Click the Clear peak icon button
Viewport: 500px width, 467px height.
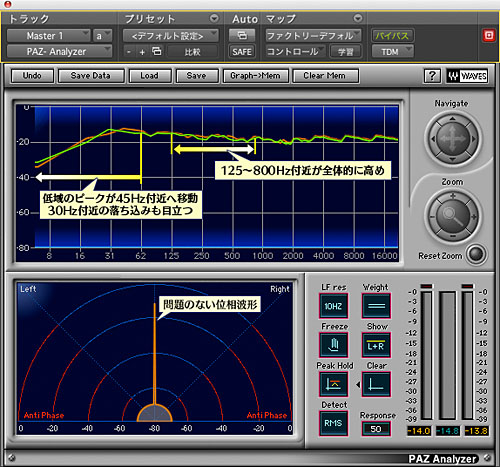[376, 384]
